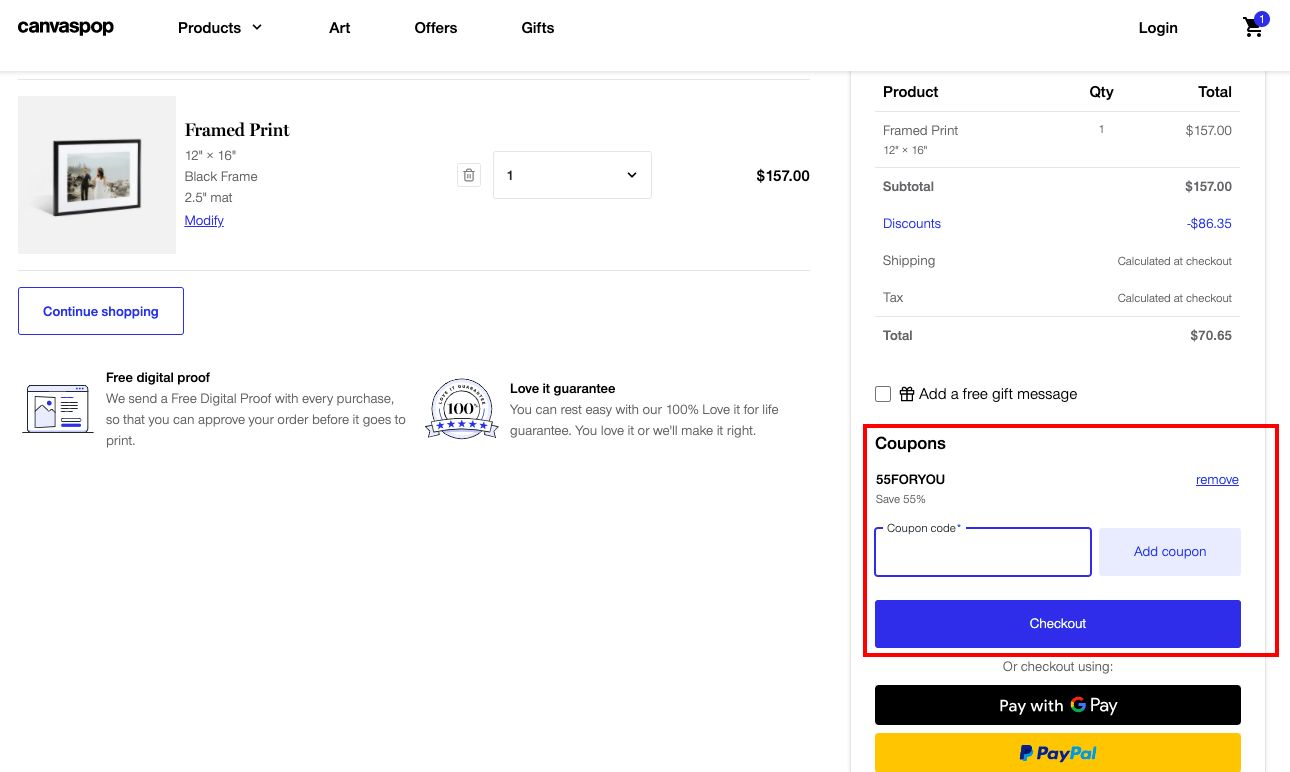Open the shopping cart icon
1290x772 pixels.
(1254, 26)
